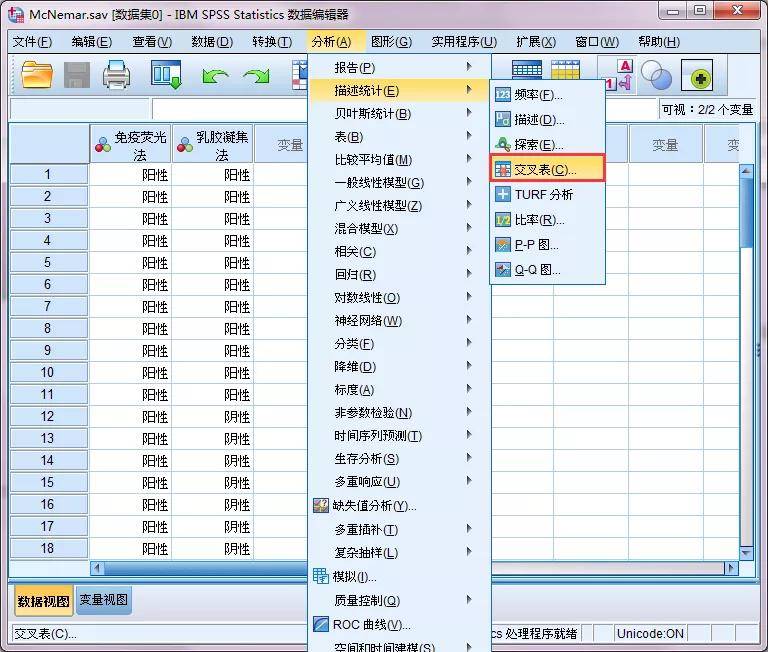Click the Recall recent dialogs icon

pyautogui.click(x=167, y=75)
